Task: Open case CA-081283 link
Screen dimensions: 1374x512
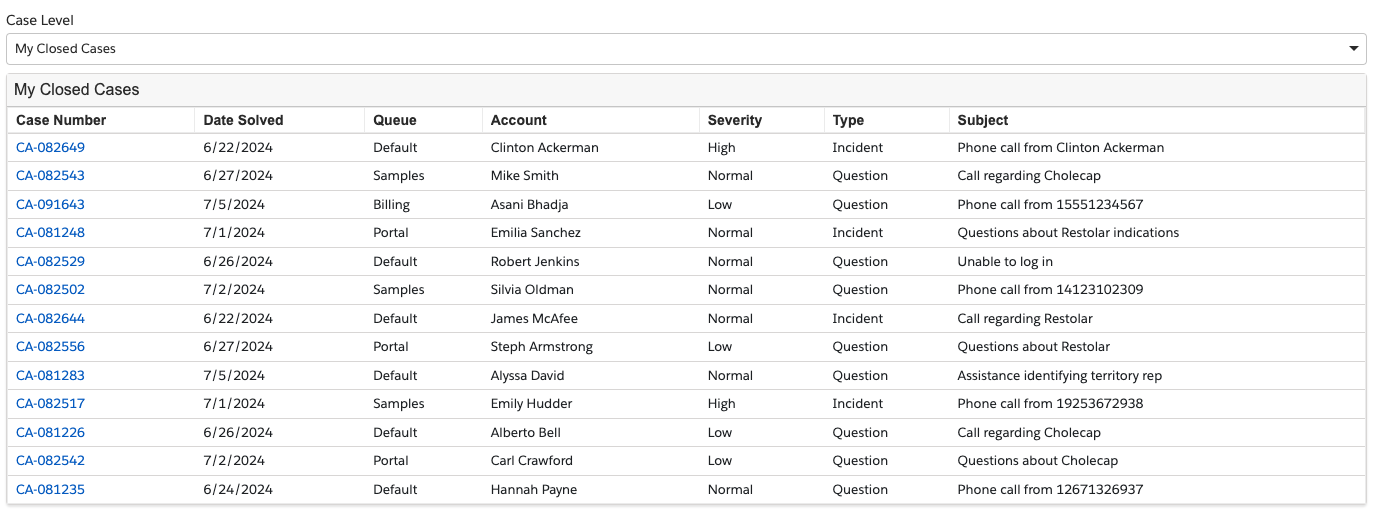Action: point(50,375)
